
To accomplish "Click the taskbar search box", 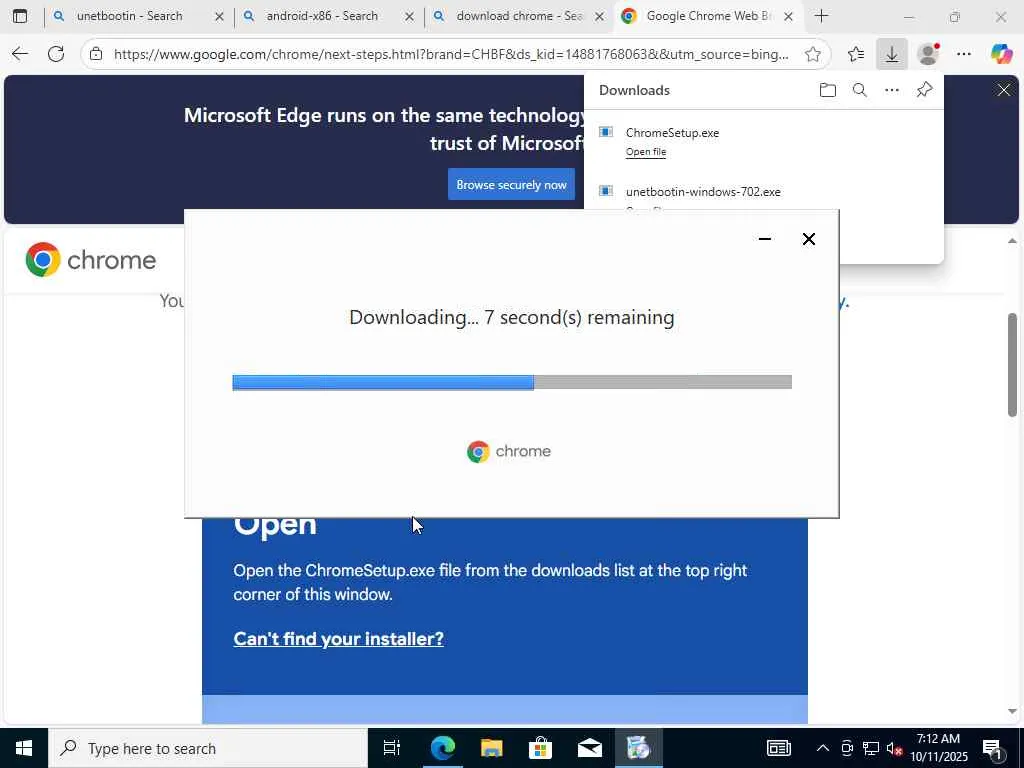I will pyautogui.click(x=208, y=748).
